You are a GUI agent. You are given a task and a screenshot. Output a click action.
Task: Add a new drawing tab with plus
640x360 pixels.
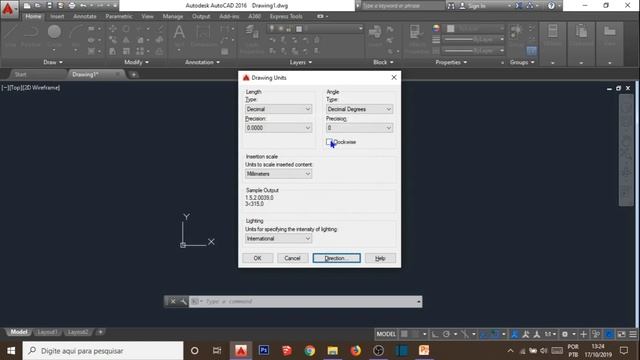point(133,75)
